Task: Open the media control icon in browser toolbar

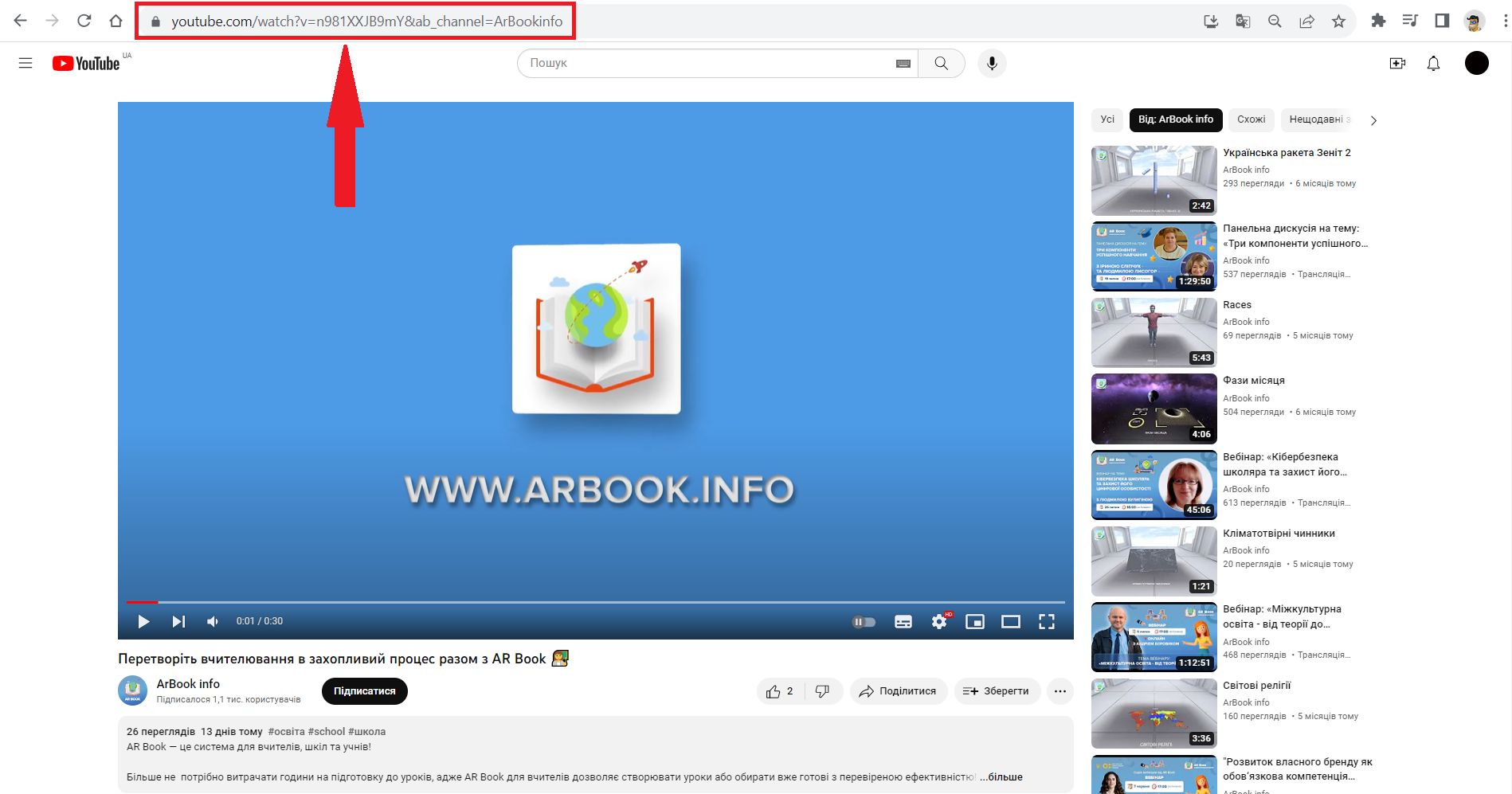Action: 1410,21
